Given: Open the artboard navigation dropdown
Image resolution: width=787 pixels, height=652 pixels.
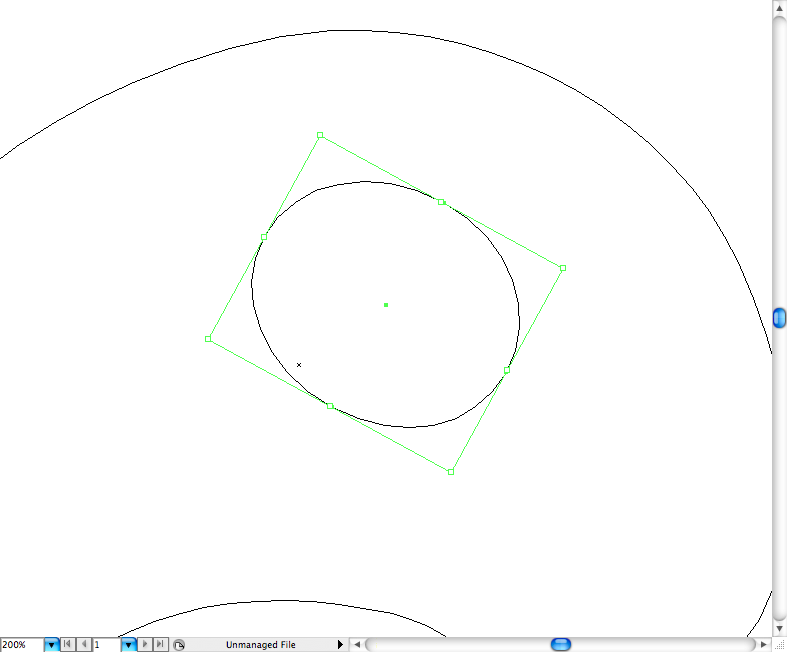Looking at the screenshot, I should pos(129,645).
